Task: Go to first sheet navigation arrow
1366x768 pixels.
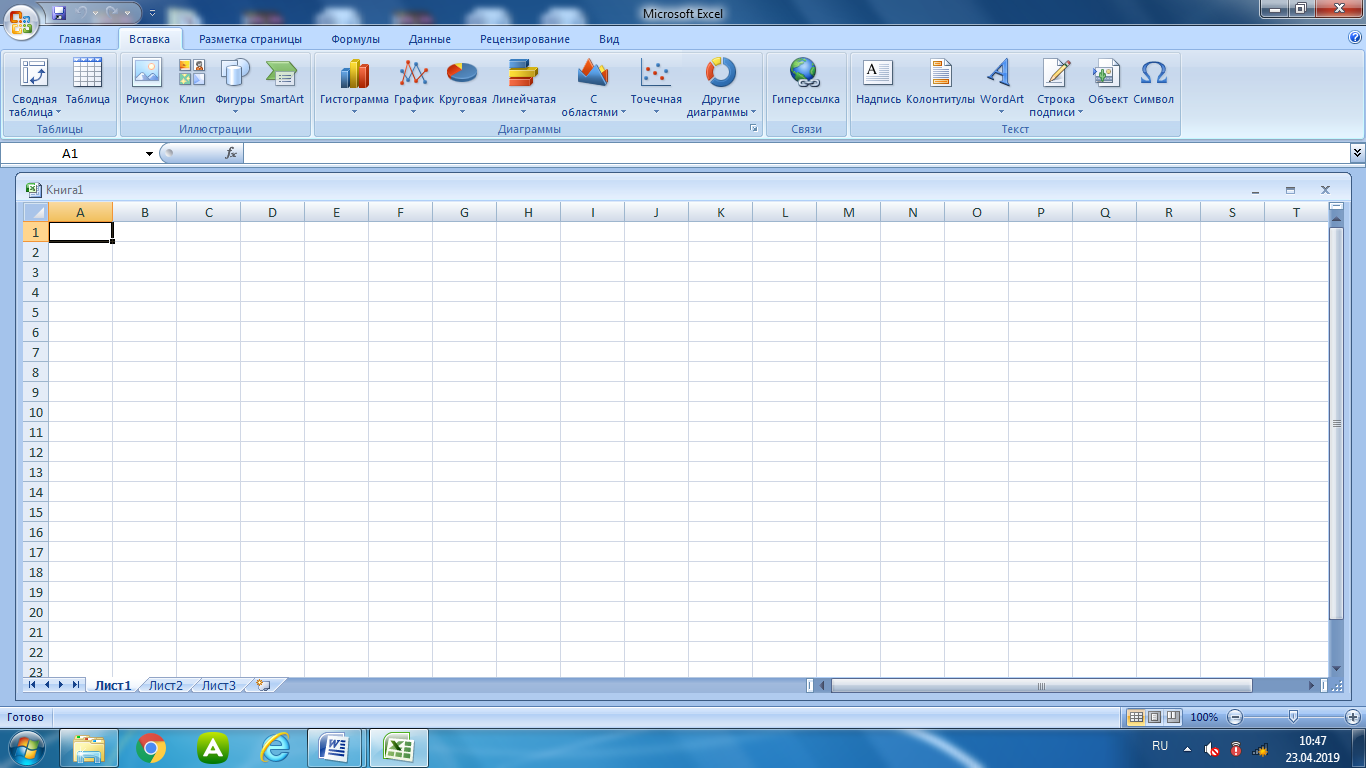Action: click(33, 685)
